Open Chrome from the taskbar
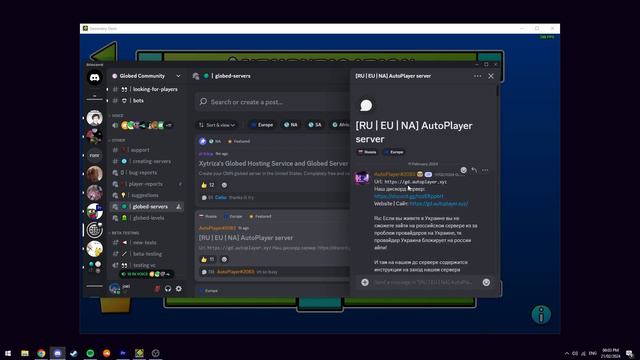The height and width of the screenshot is (360, 640). click(41, 353)
